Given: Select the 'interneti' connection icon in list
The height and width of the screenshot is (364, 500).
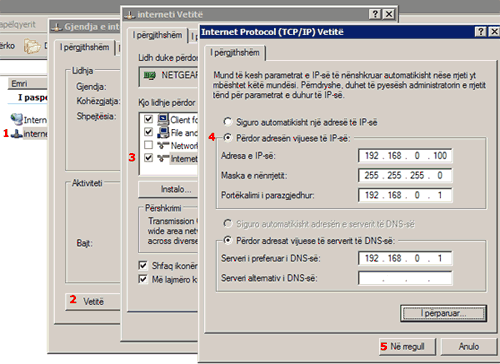Looking at the screenshot, I should pos(16,134).
